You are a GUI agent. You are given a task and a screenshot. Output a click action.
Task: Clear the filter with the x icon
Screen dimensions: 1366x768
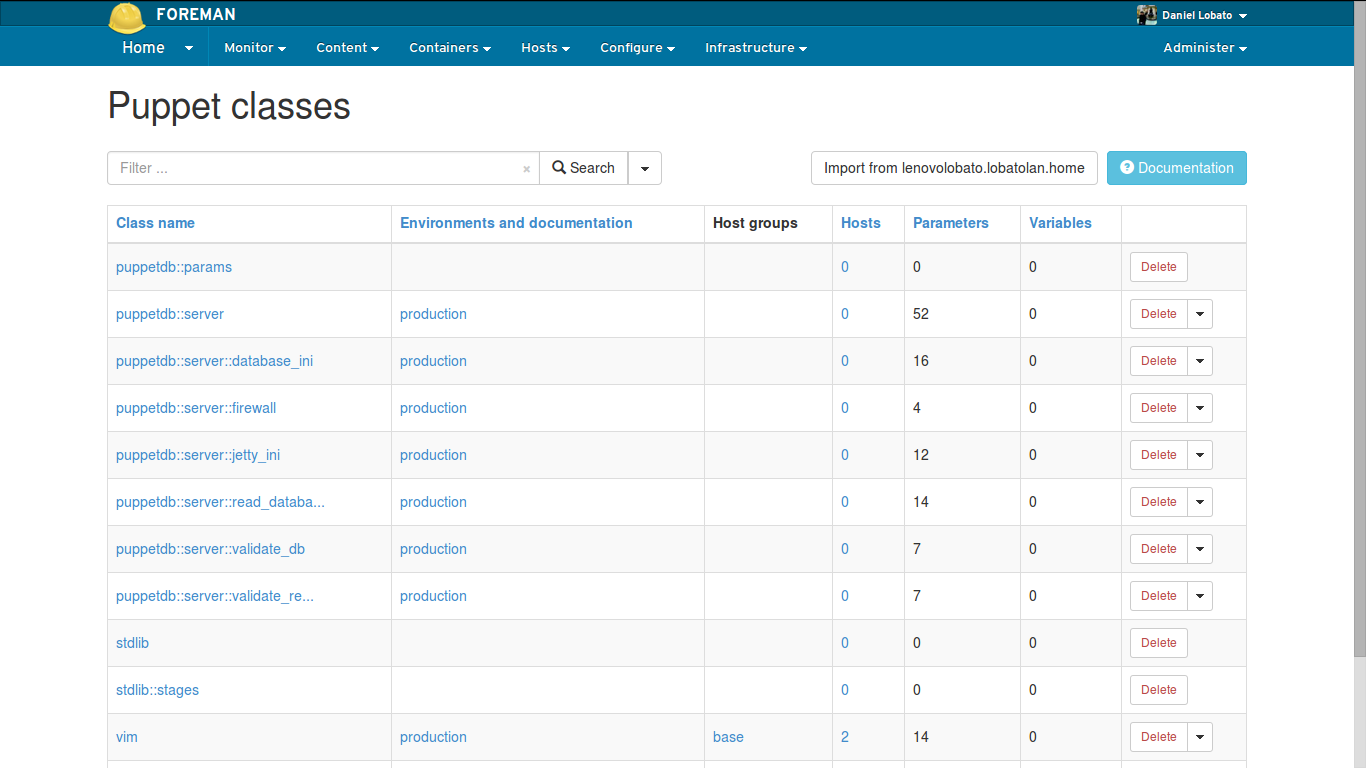pos(526,169)
